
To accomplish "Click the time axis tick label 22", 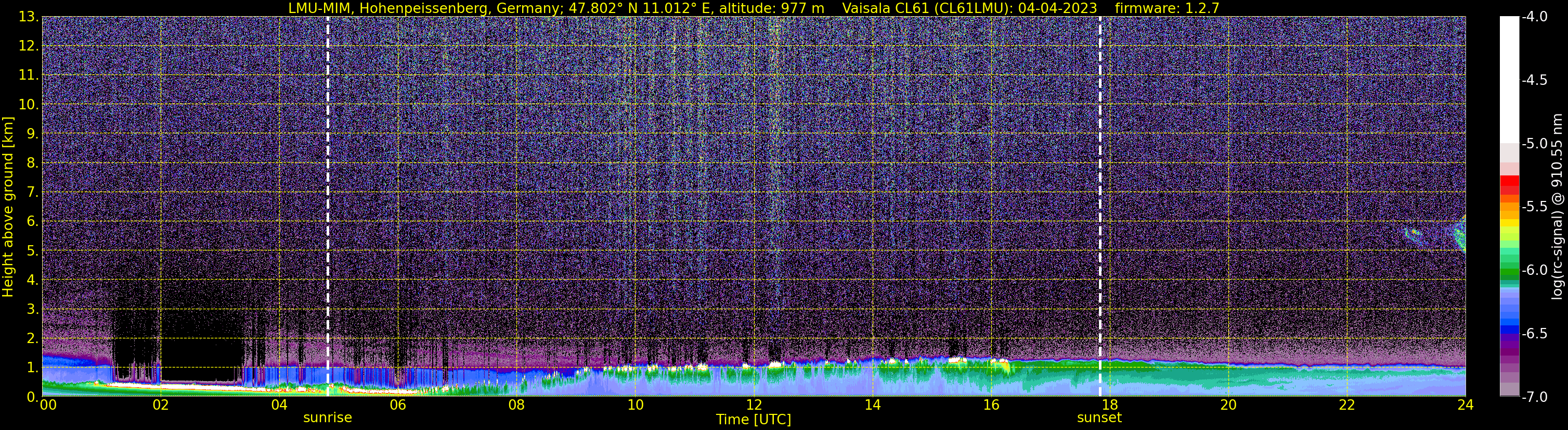I will [1347, 404].
